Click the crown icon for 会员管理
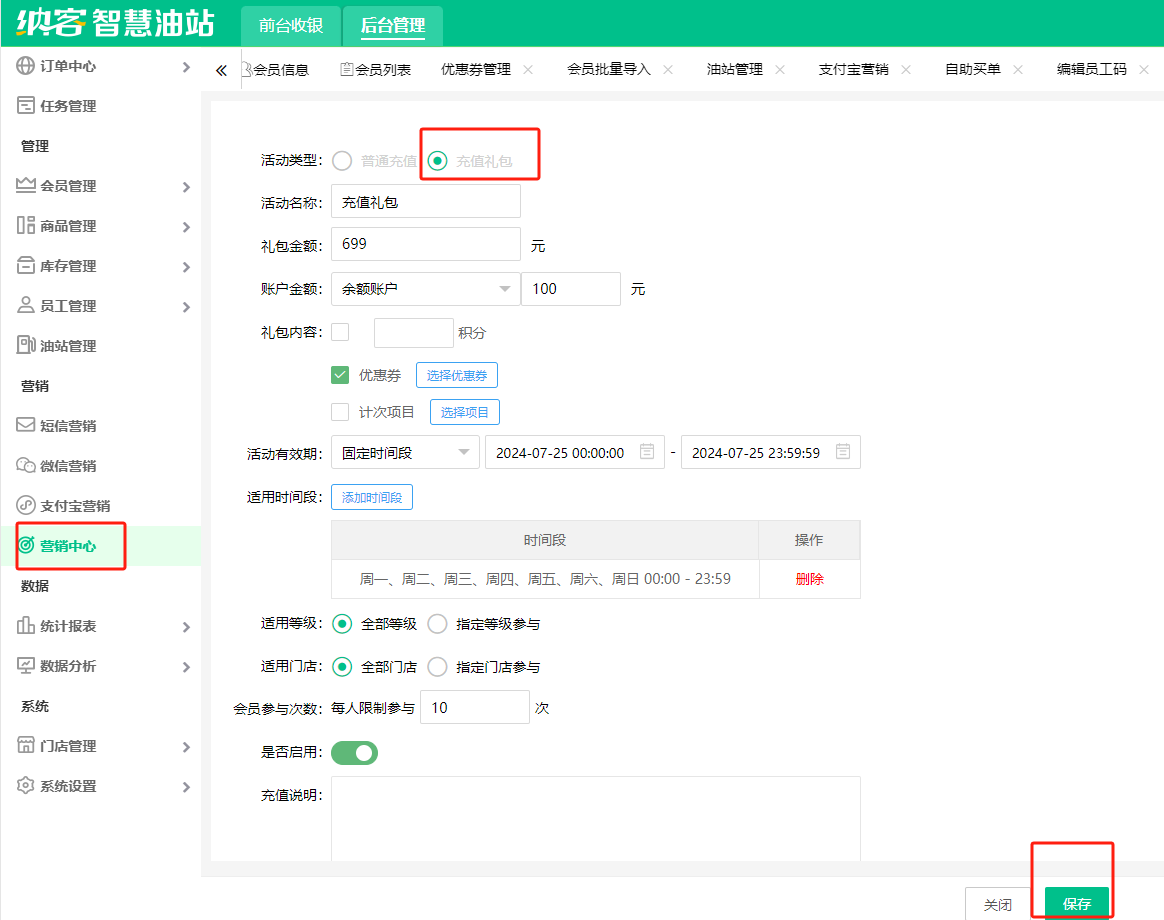The width and height of the screenshot is (1164, 920). pos(26,186)
